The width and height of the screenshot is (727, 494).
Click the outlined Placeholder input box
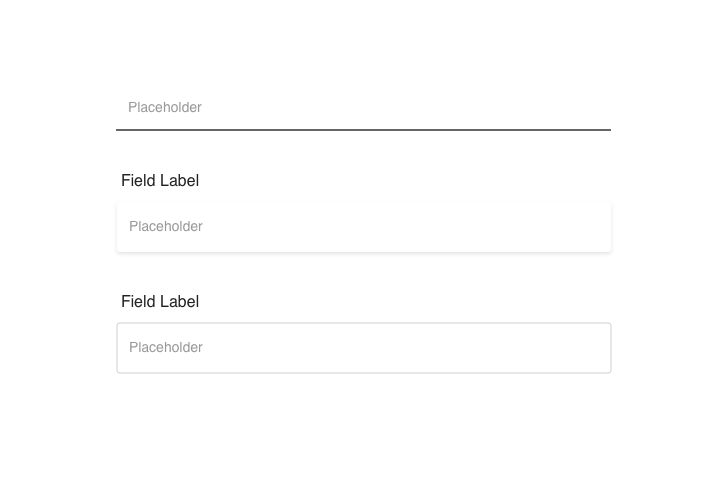point(363,348)
